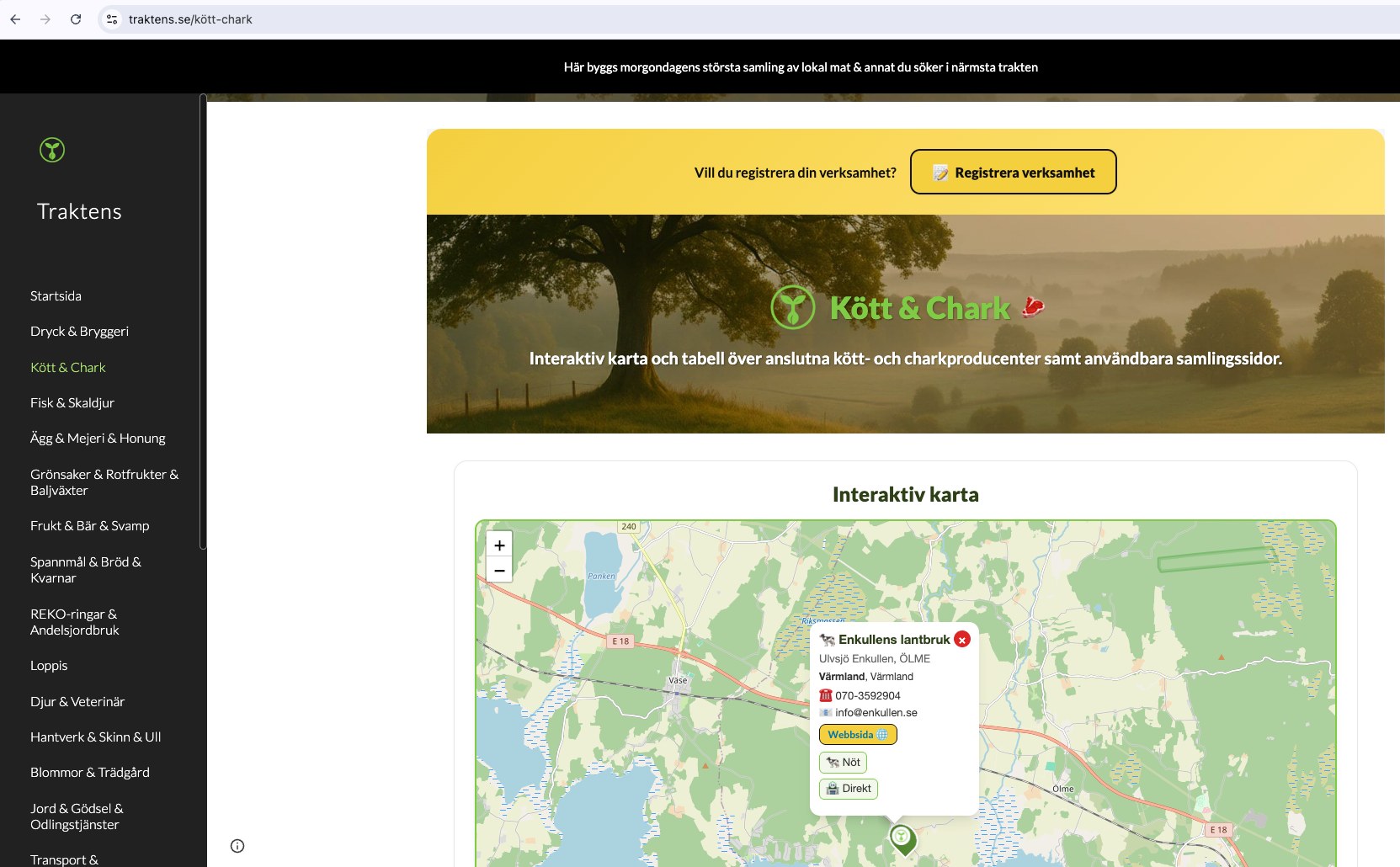Close the Enkullens lantbruk map popup
This screenshot has height=867, width=1400.
pos(962,640)
